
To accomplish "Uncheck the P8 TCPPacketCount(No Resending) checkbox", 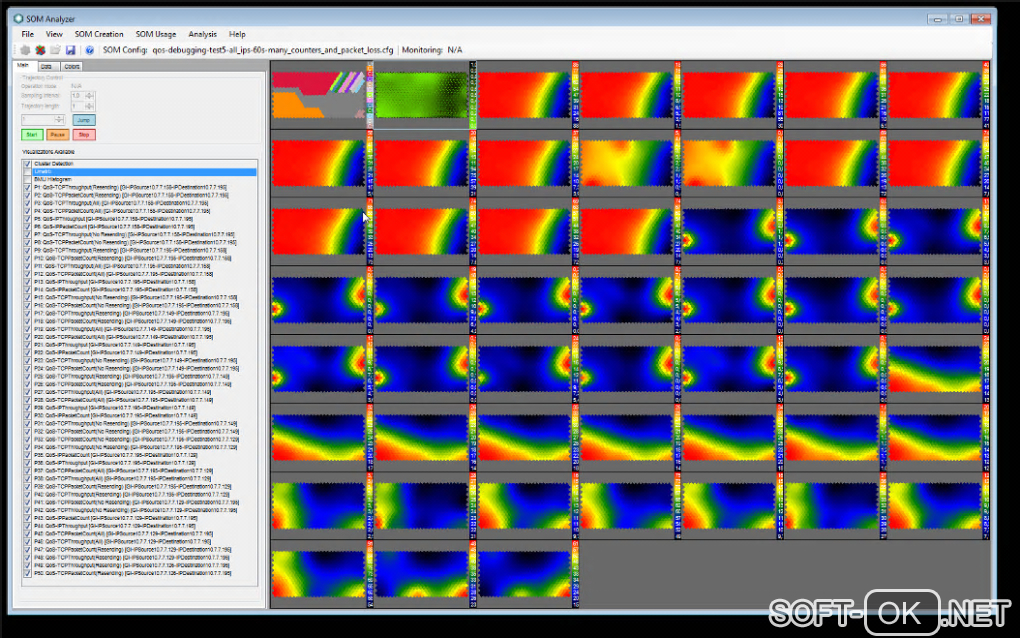I will point(27,243).
